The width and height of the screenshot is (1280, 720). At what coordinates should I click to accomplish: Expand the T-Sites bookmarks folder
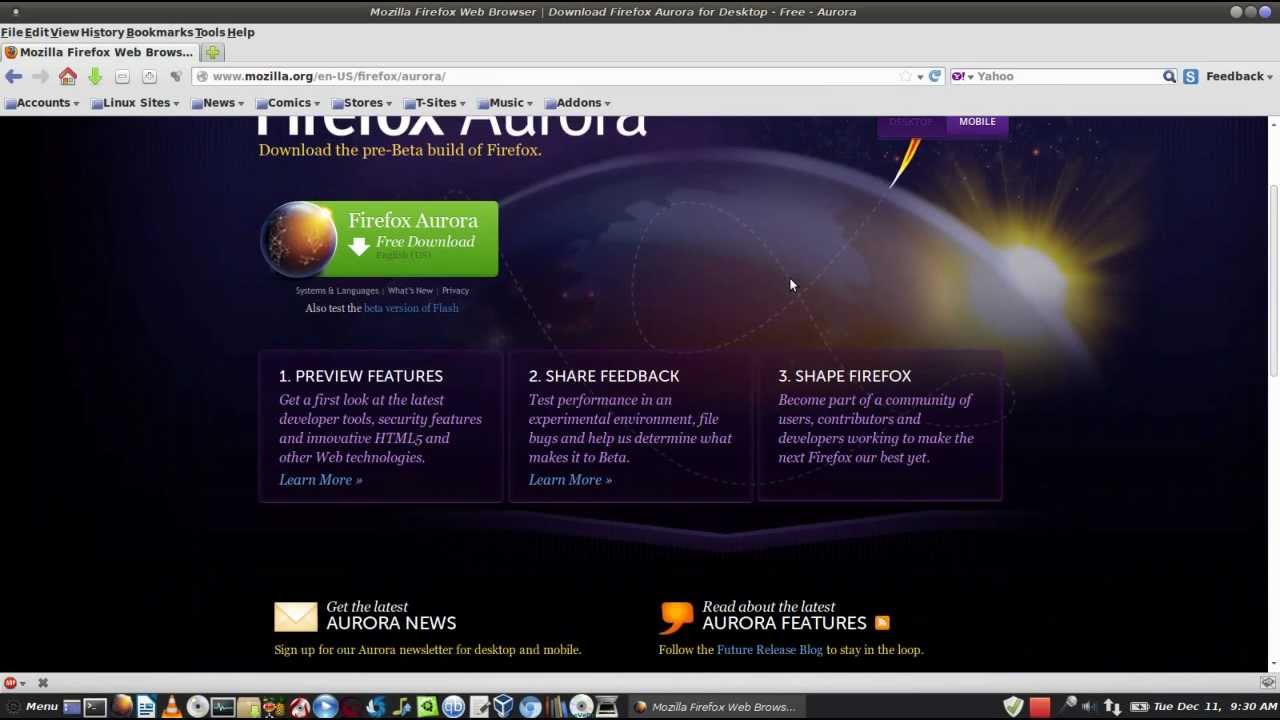tap(435, 103)
